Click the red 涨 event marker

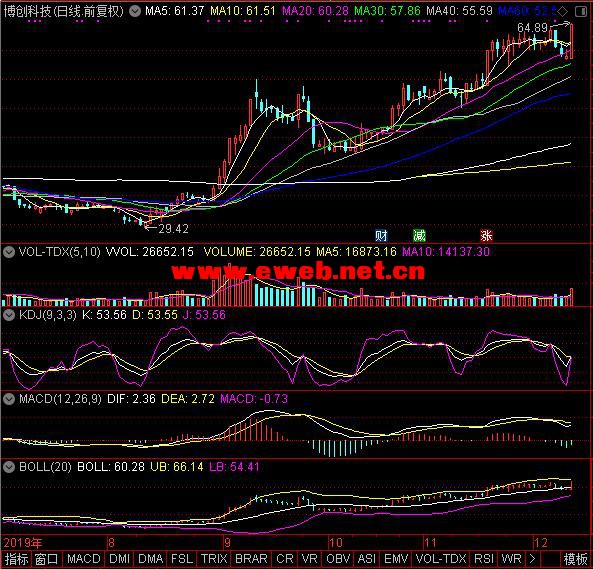tap(486, 236)
